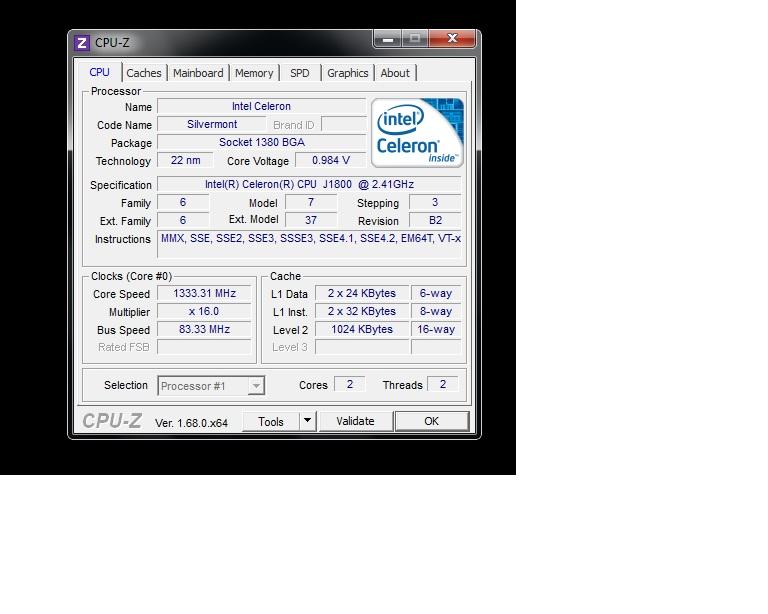
Task: Minimize the CPU-Z window
Action: pyautogui.click(x=388, y=39)
